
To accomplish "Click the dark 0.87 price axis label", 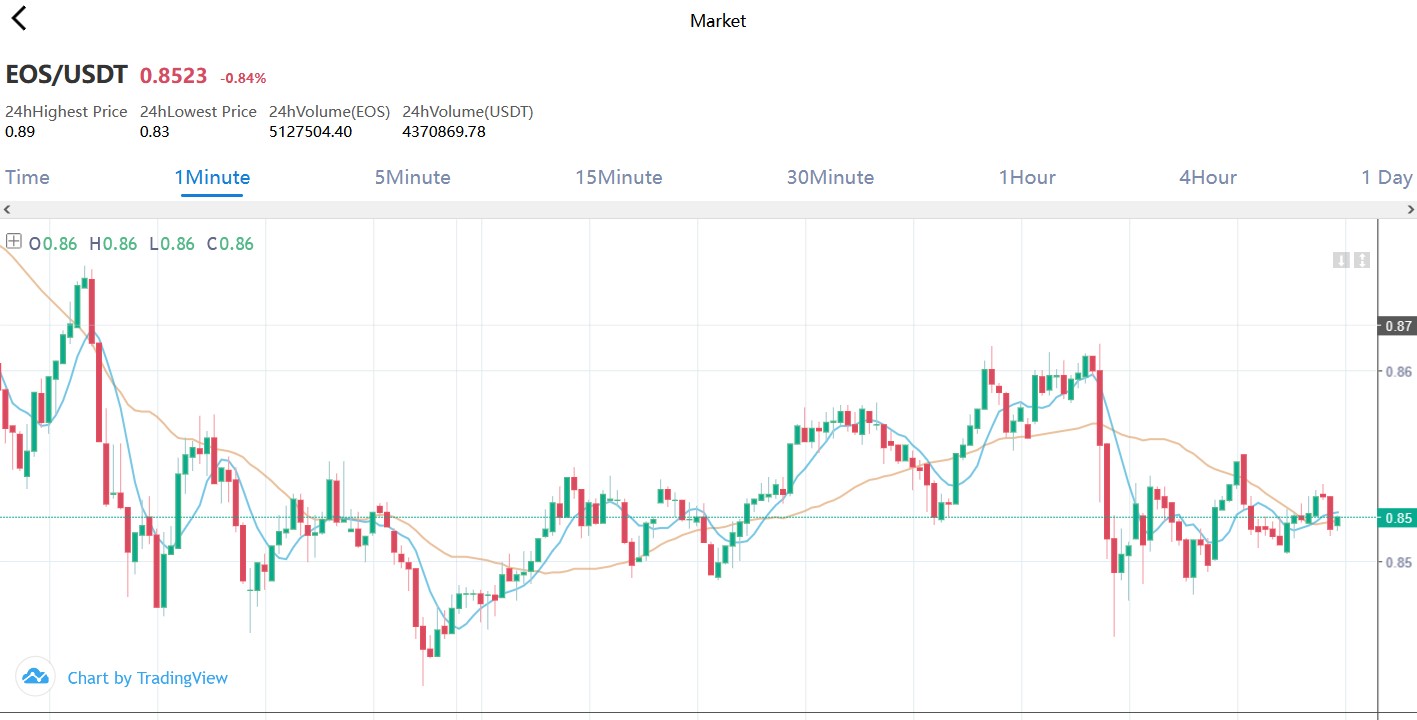I will pyautogui.click(x=1397, y=326).
